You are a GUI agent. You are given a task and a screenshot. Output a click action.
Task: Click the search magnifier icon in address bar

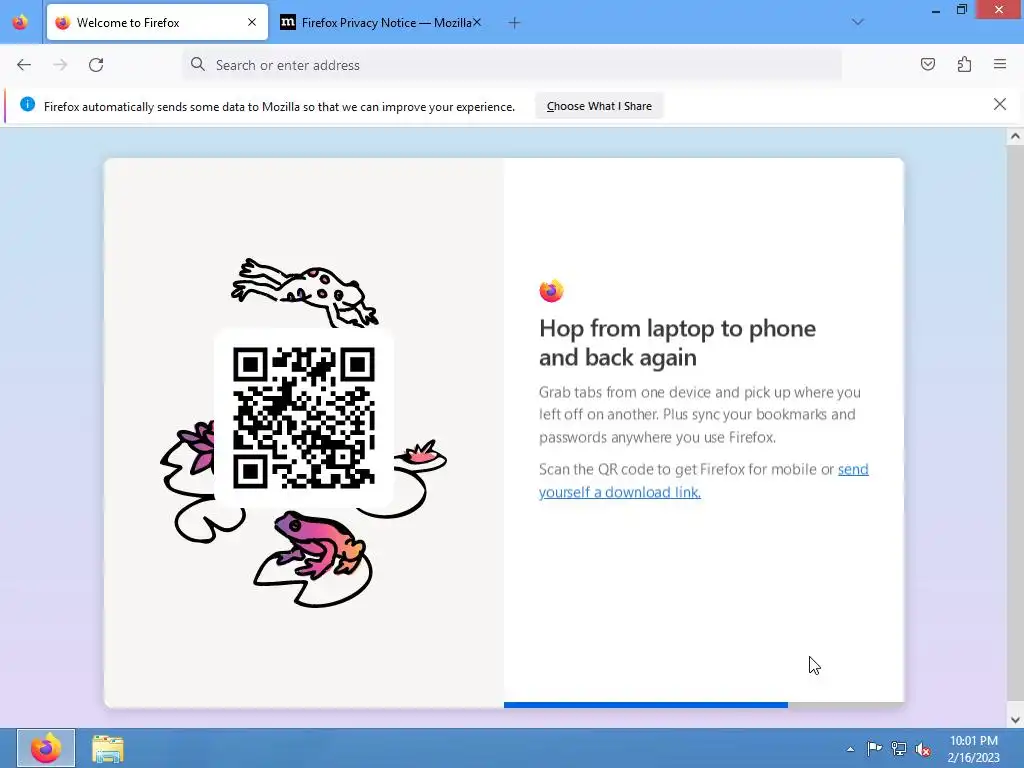(x=198, y=64)
